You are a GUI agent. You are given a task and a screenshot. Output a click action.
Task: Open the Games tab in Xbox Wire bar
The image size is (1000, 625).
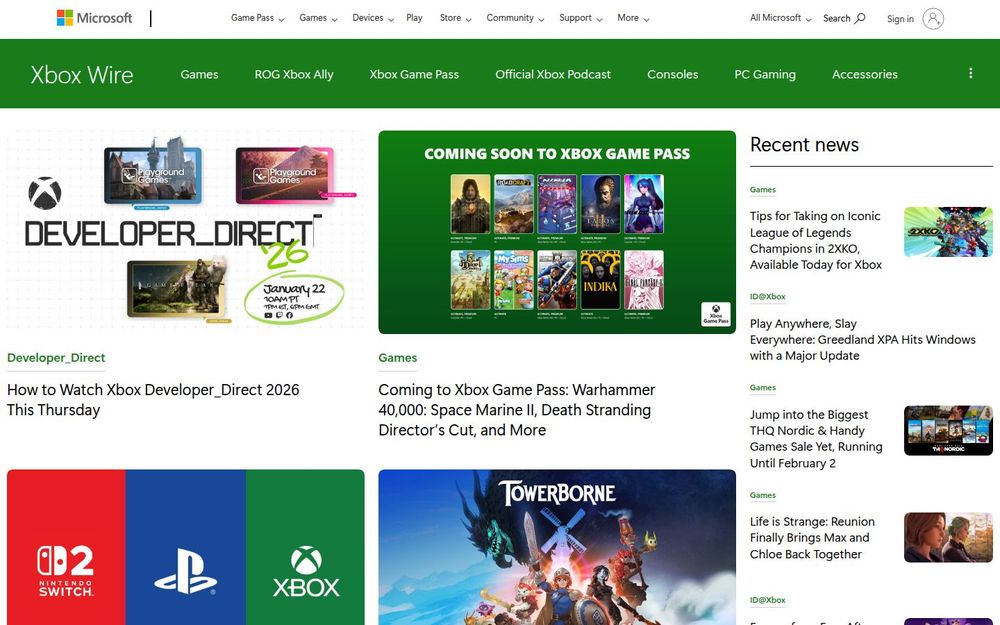click(x=199, y=74)
